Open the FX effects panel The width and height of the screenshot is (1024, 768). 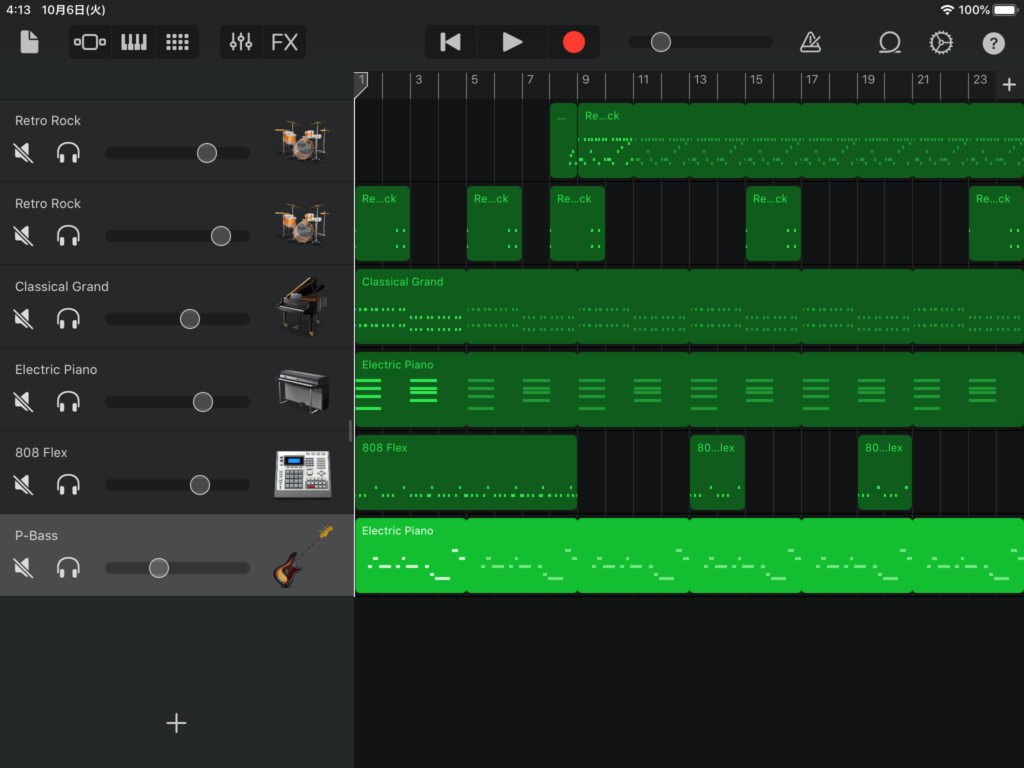[285, 42]
